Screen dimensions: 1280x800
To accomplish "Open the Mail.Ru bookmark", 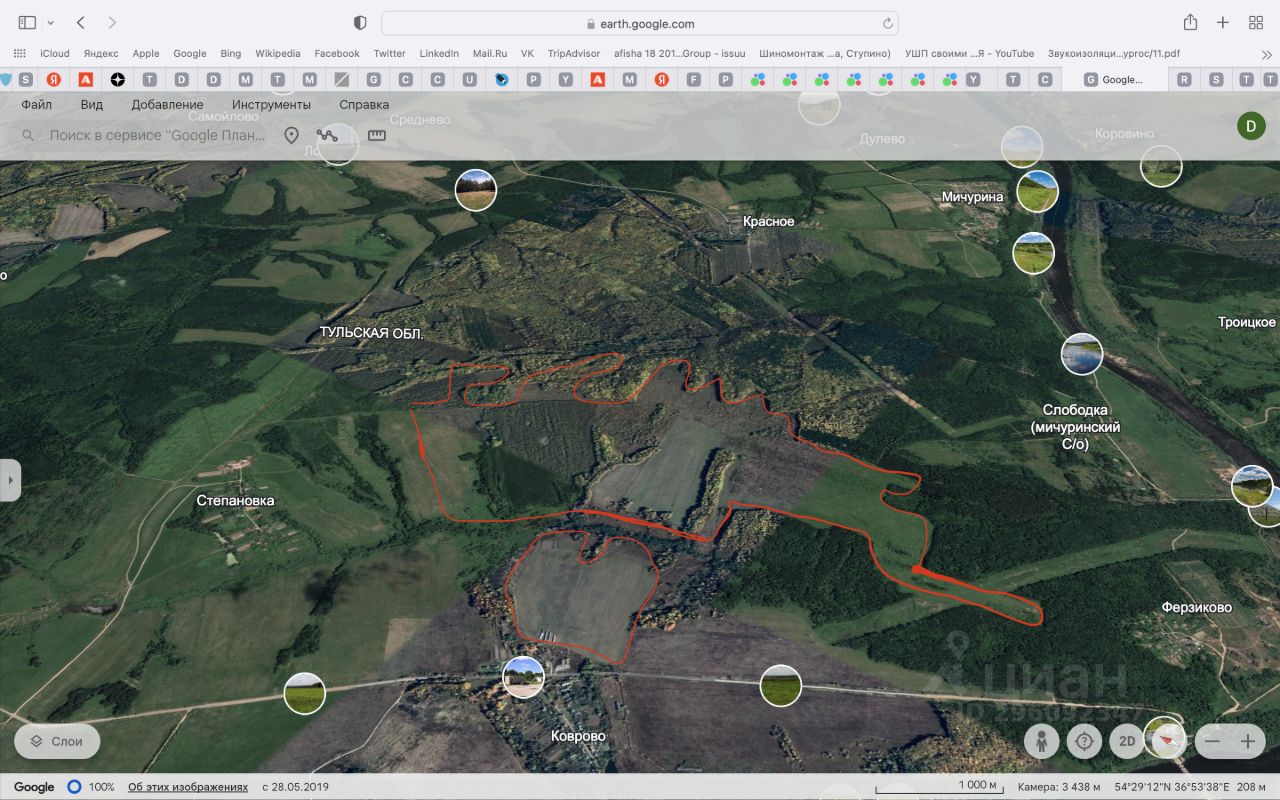I will 490,53.
